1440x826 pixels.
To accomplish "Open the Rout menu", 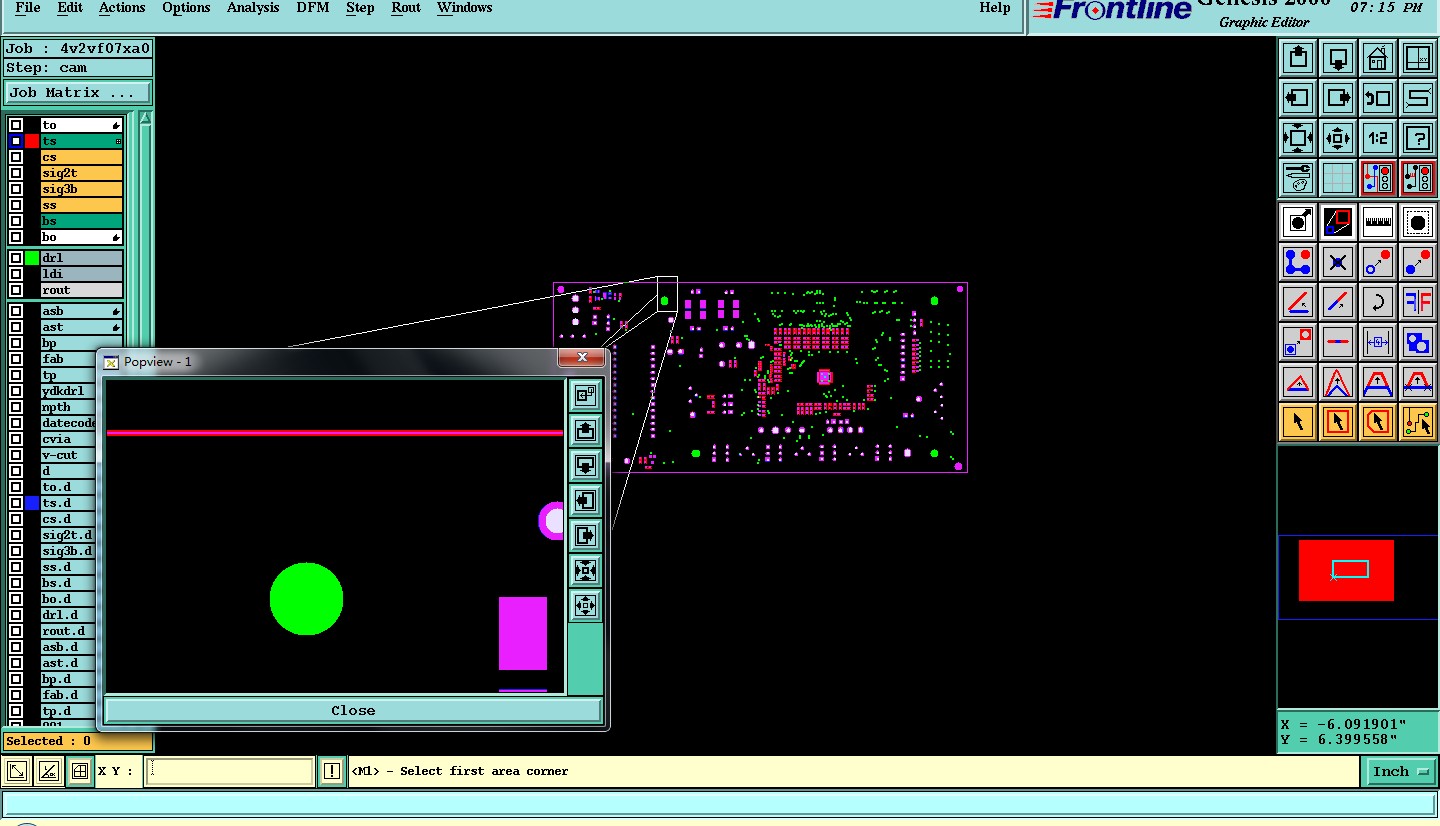I will click(x=406, y=8).
